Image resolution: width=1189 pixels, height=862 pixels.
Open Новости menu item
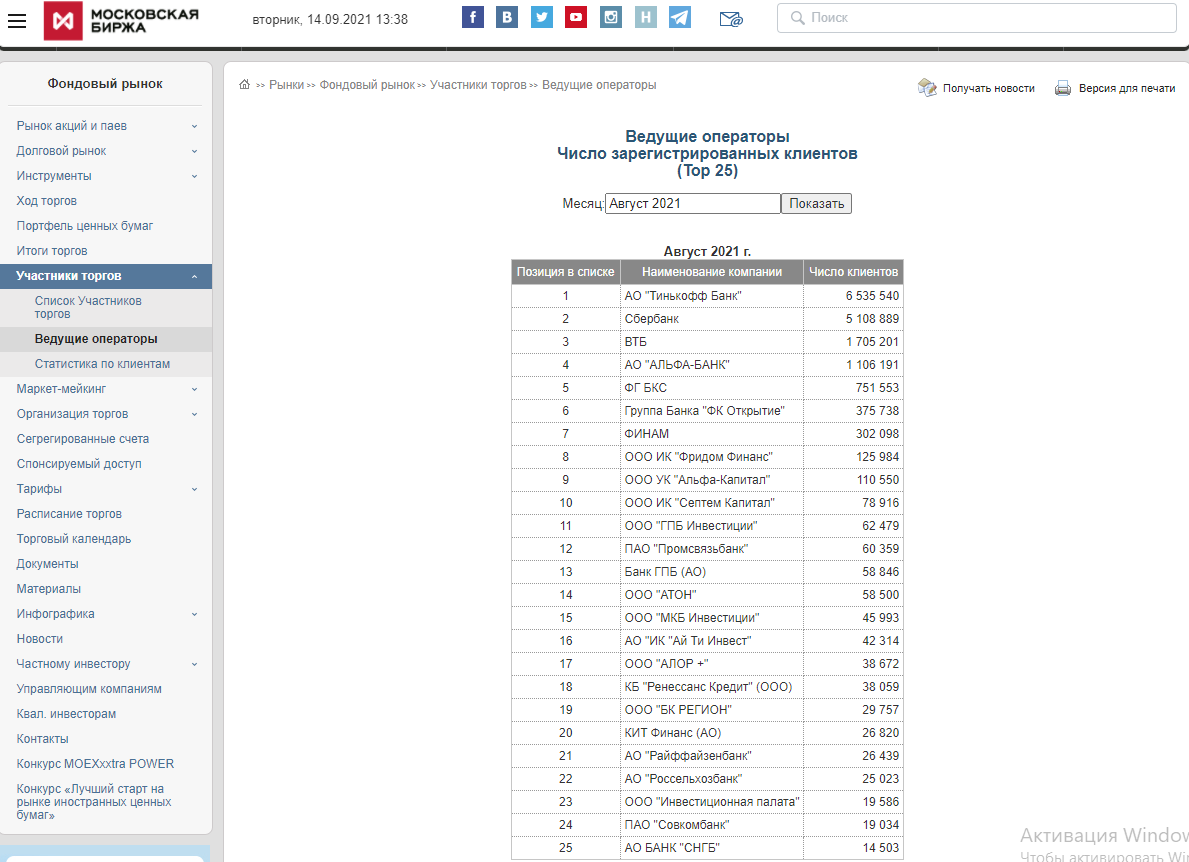click(39, 639)
